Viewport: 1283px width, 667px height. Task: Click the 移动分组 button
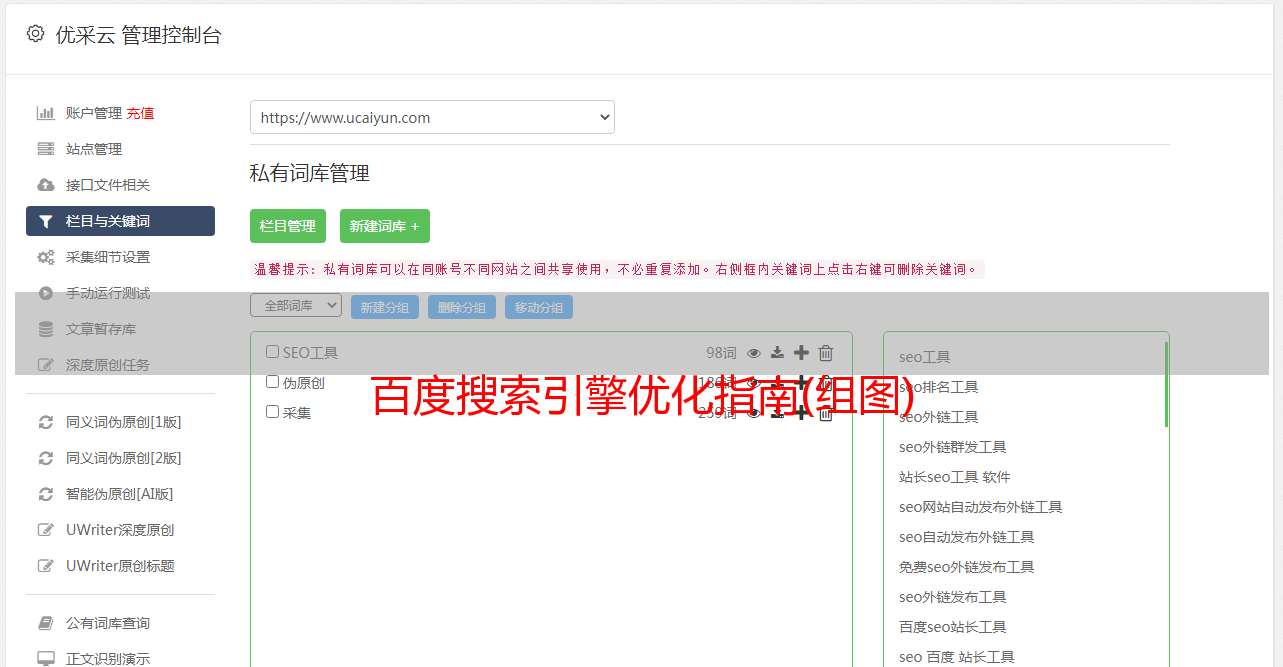539,307
